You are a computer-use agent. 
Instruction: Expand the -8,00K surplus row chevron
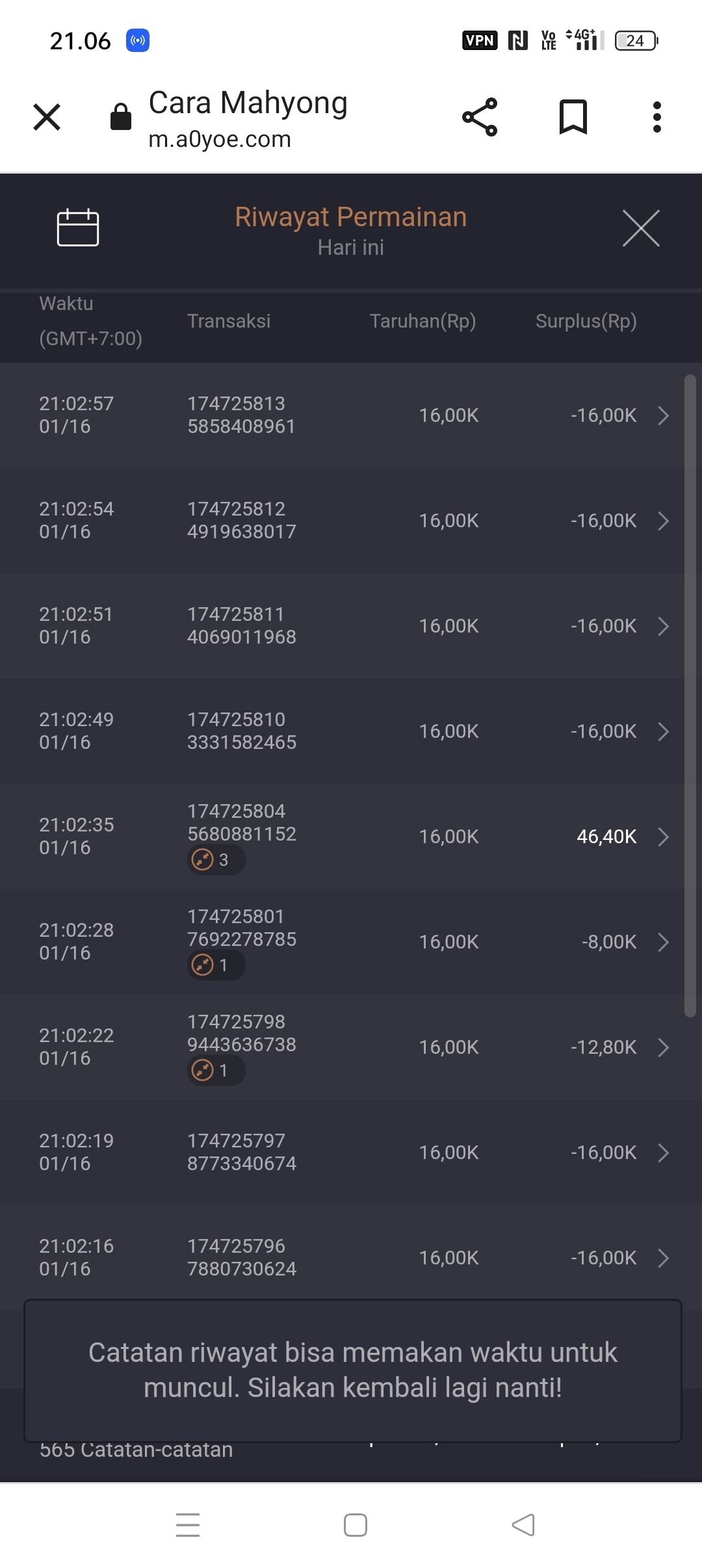[662, 942]
